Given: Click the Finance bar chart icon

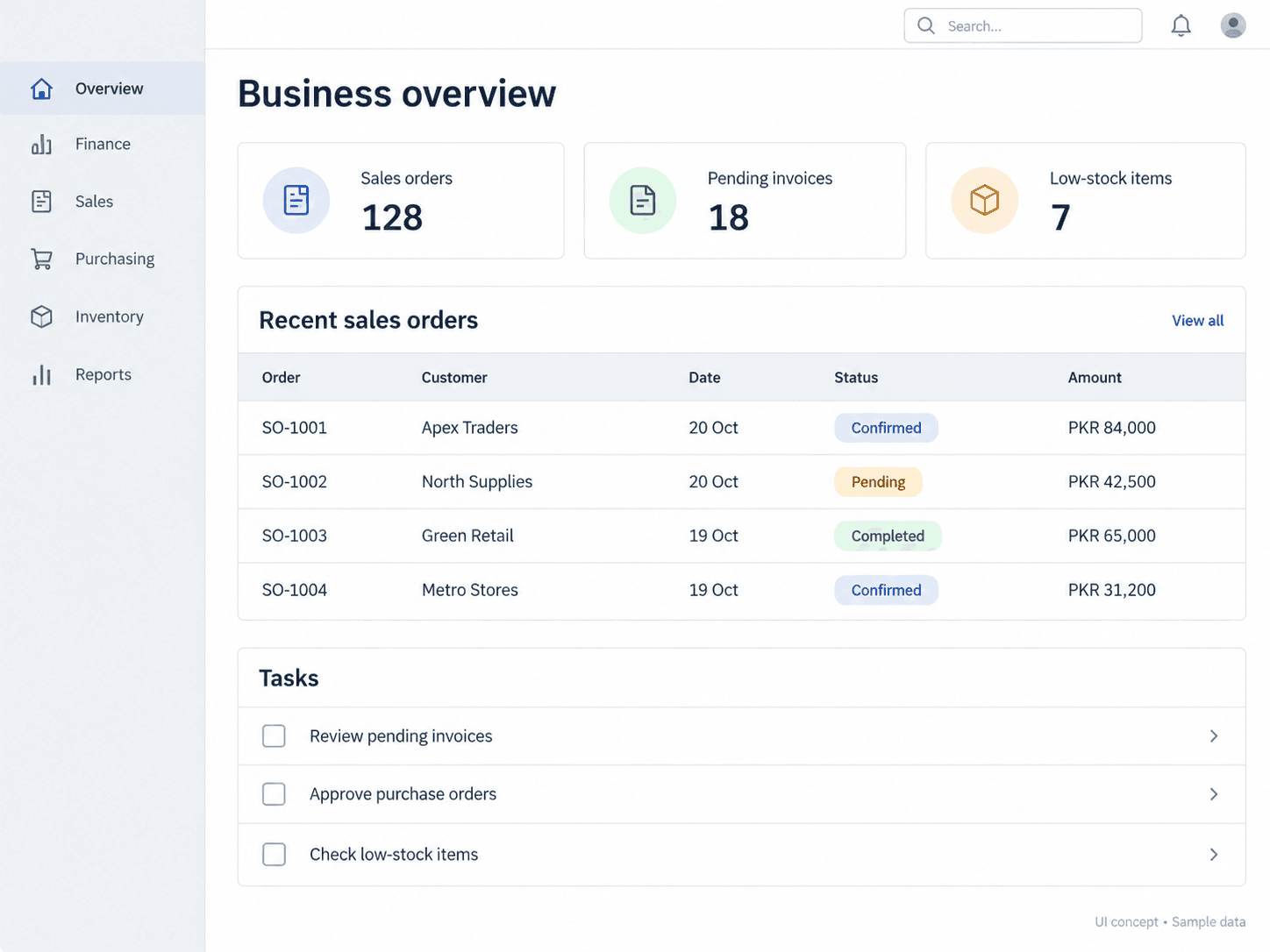Looking at the screenshot, I should (x=41, y=145).
